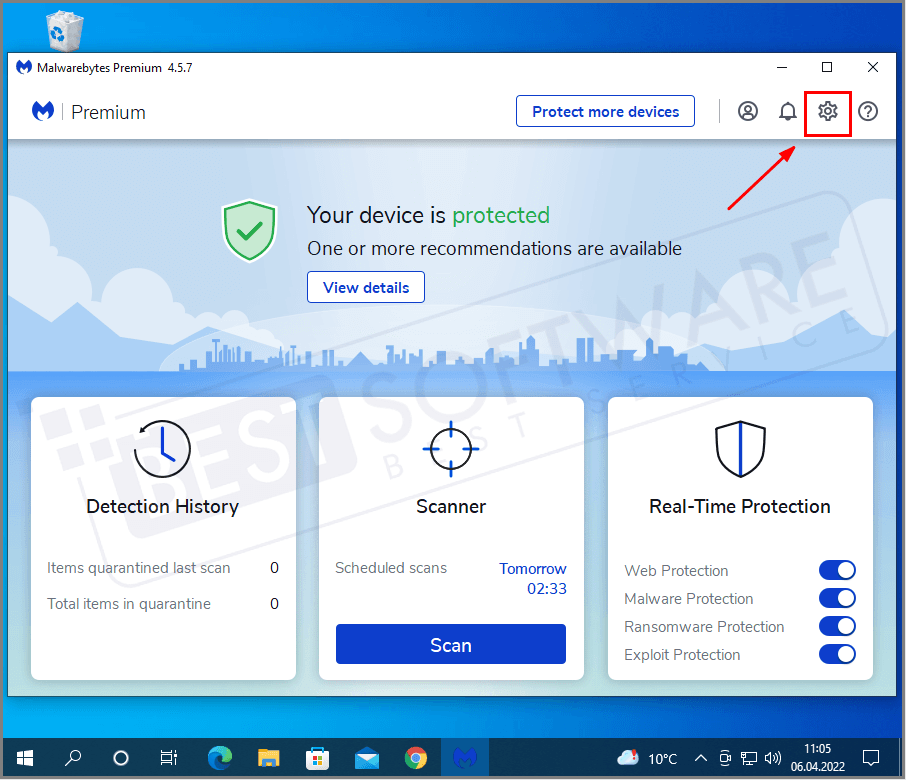Viewport: 906px width, 780px height.
Task: Click the Real-Time Protection shield icon
Action: [x=739, y=448]
